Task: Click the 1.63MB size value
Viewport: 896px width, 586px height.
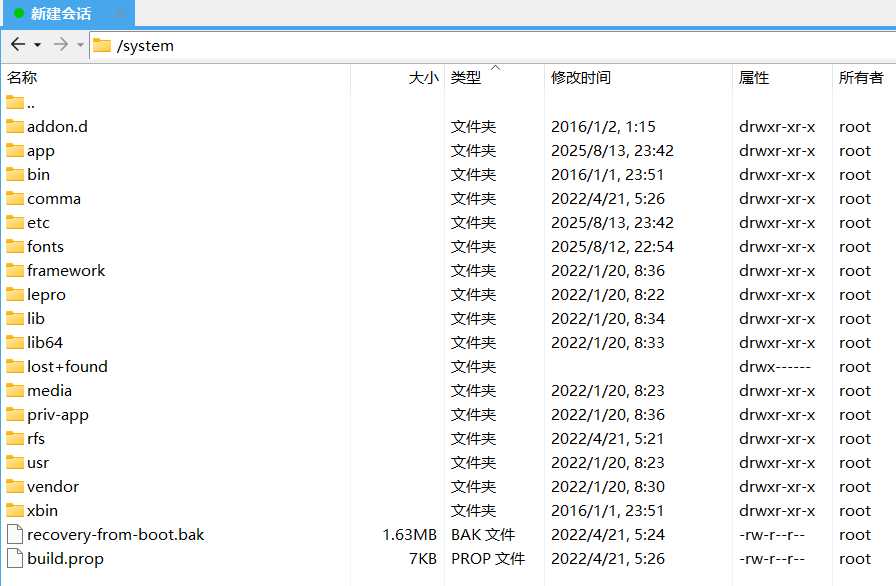Action: tap(409, 535)
